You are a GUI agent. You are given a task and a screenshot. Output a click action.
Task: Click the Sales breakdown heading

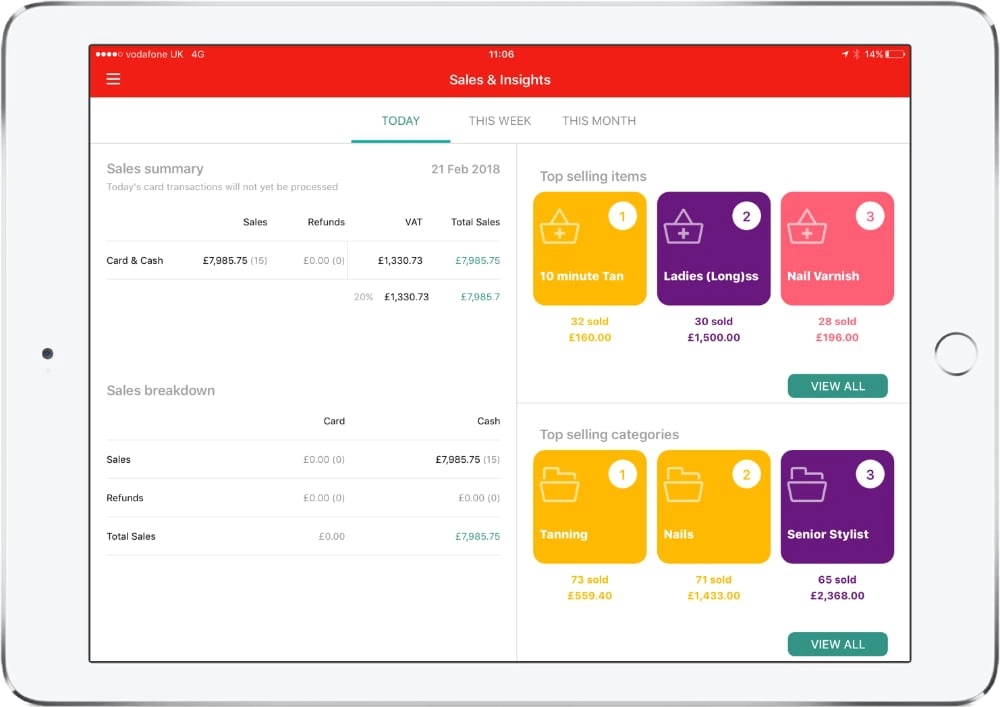[161, 390]
